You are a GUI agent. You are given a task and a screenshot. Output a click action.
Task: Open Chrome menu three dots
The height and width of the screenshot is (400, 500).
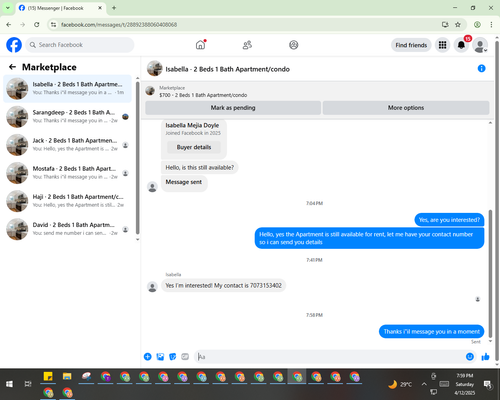tap(491, 24)
